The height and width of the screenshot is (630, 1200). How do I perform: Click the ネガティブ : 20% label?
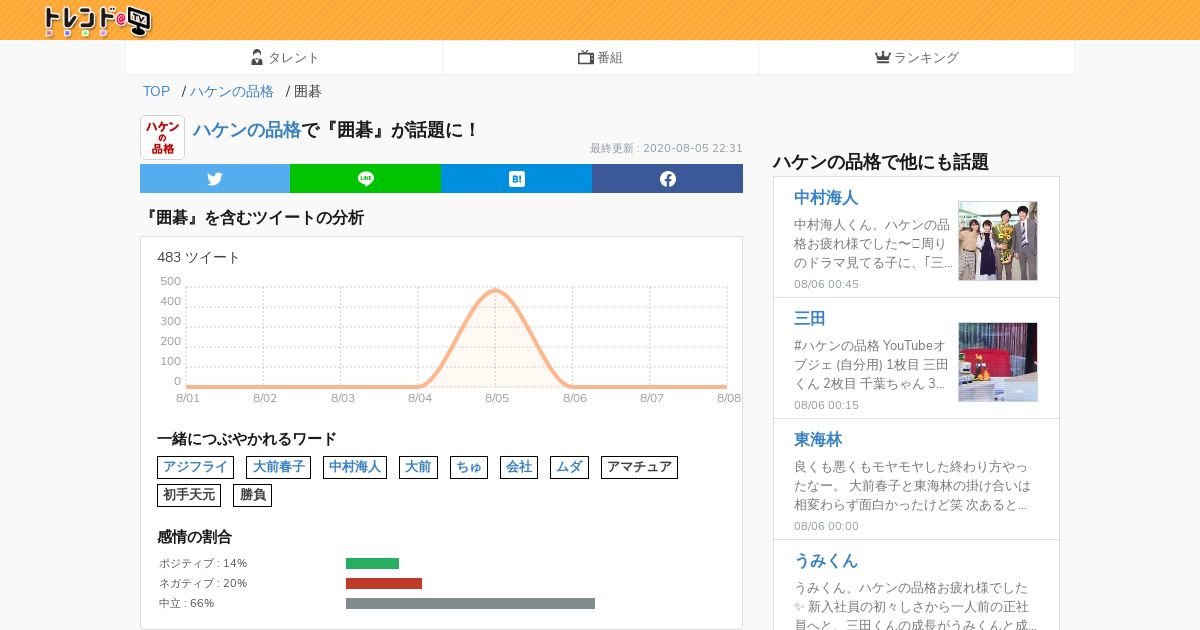pyautogui.click(x=203, y=583)
